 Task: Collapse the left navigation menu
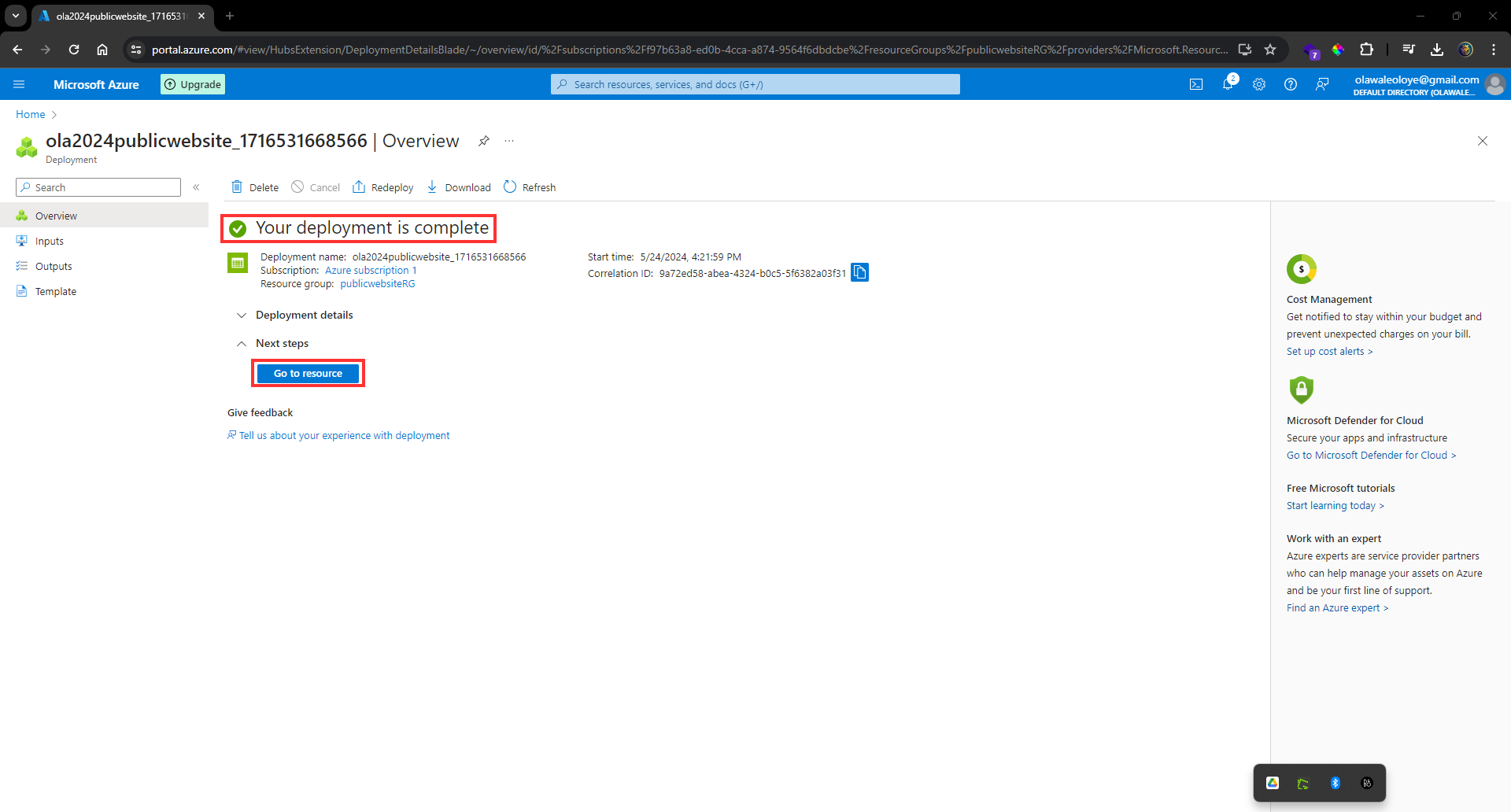click(x=197, y=187)
